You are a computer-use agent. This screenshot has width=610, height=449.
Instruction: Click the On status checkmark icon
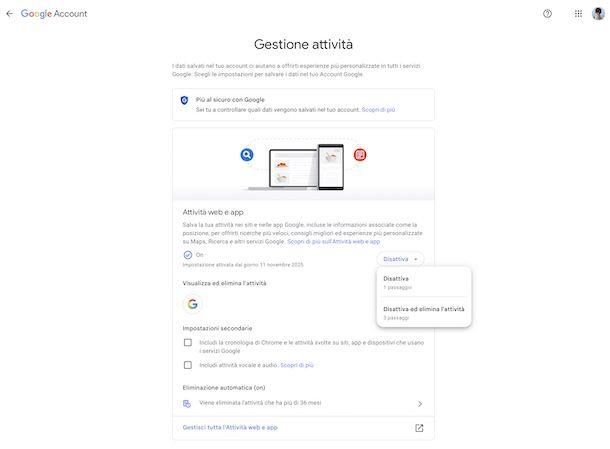coord(188,255)
